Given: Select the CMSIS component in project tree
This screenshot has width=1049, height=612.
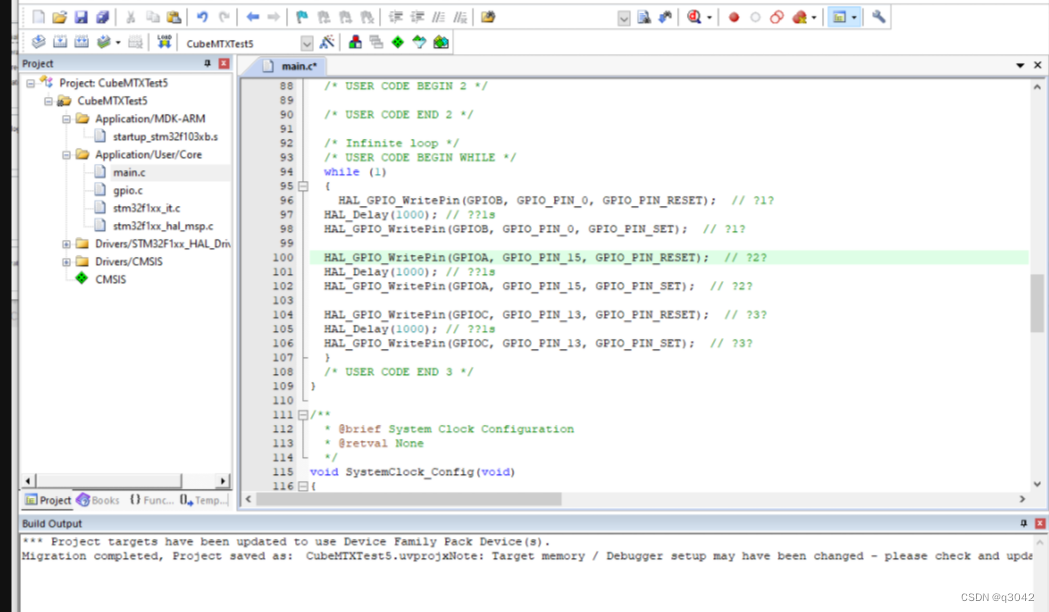Looking at the screenshot, I should [110, 280].
